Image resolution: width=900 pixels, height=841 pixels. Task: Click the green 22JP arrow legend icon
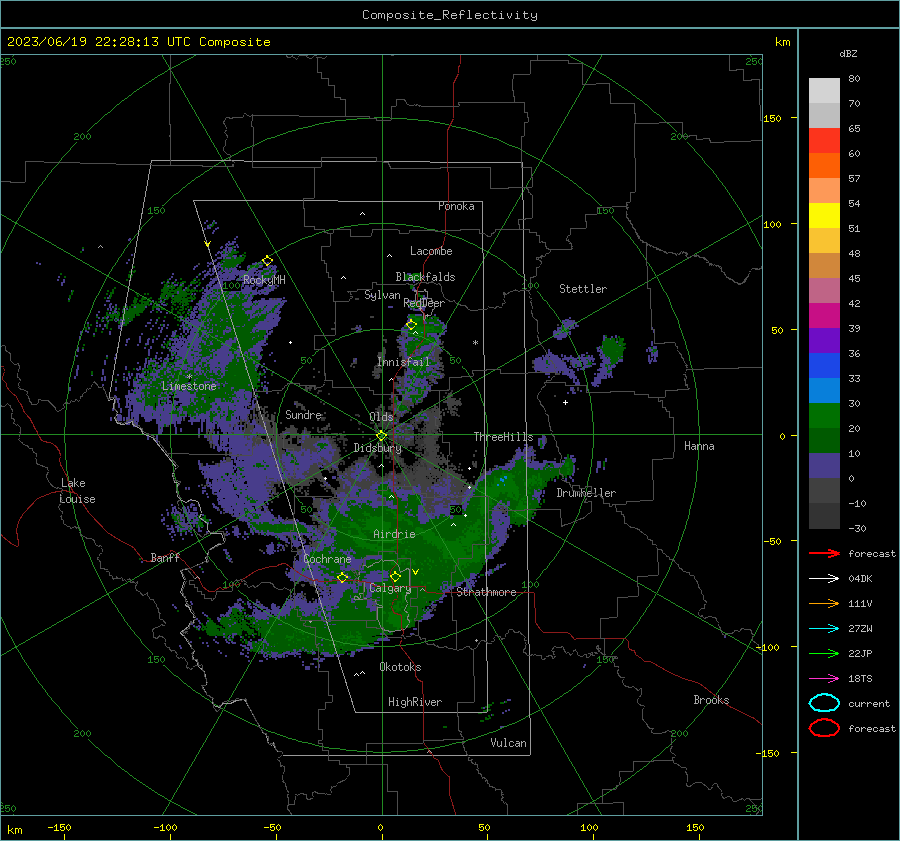[824, 653]
